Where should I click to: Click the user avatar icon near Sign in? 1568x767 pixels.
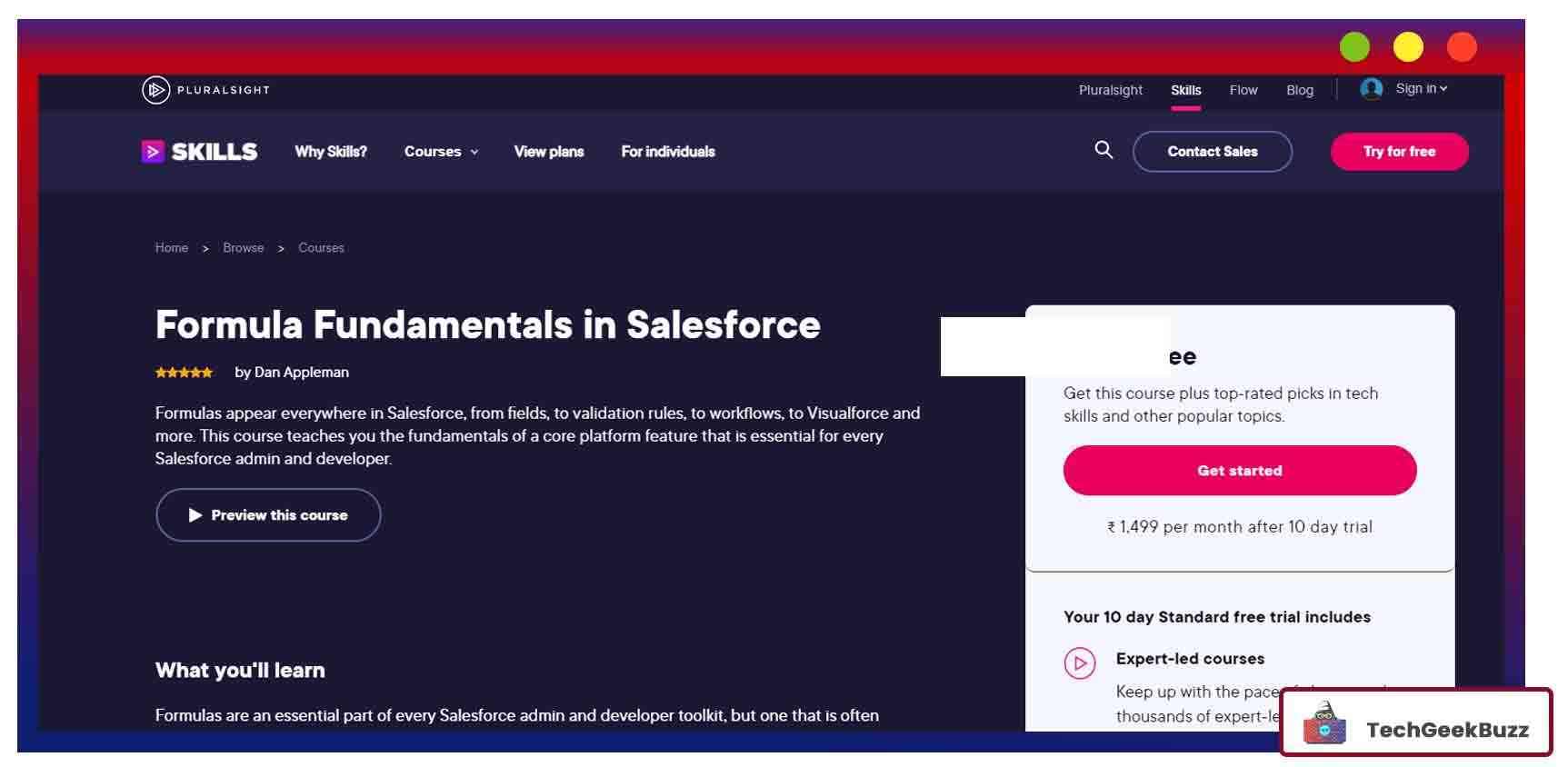1371,88
